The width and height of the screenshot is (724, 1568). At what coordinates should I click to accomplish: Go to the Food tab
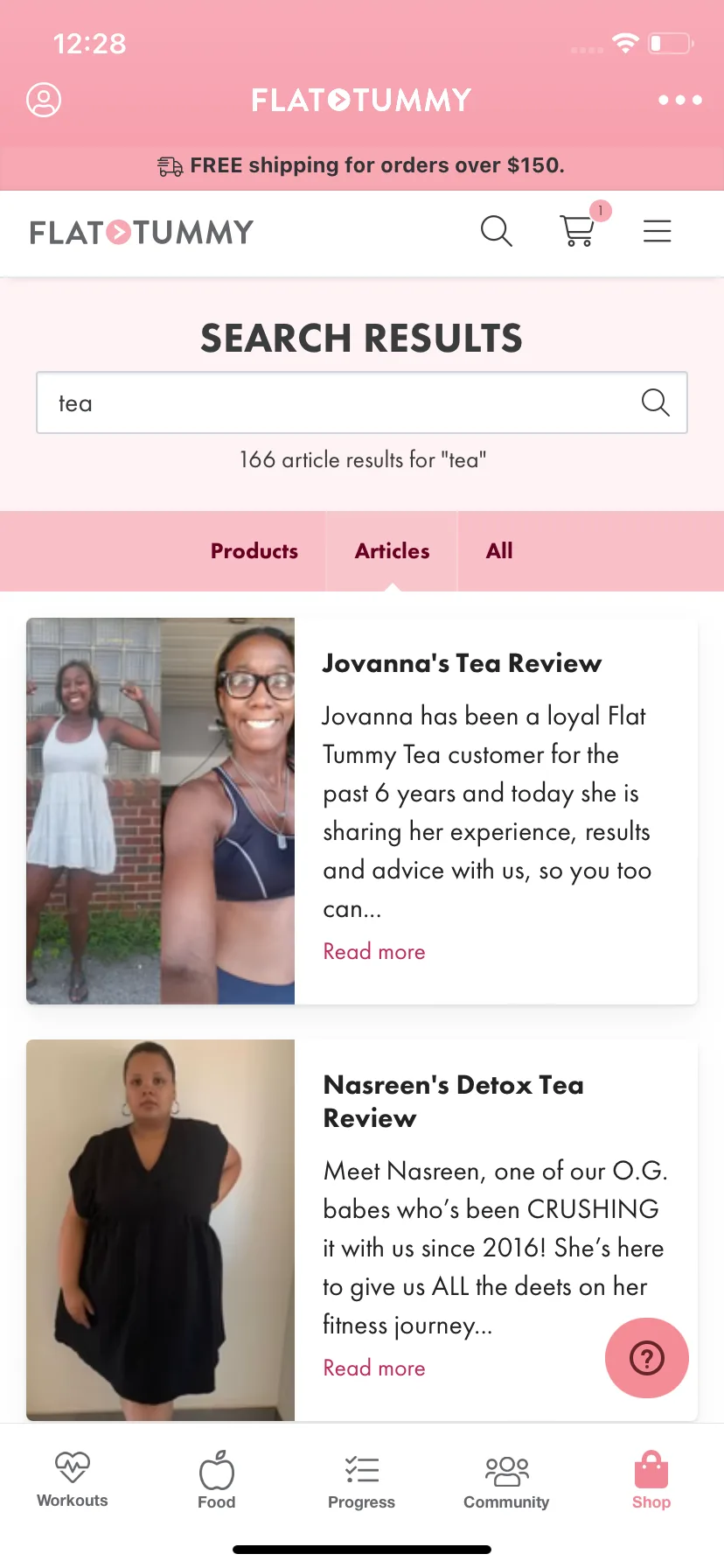click(x=217, y=1480)
